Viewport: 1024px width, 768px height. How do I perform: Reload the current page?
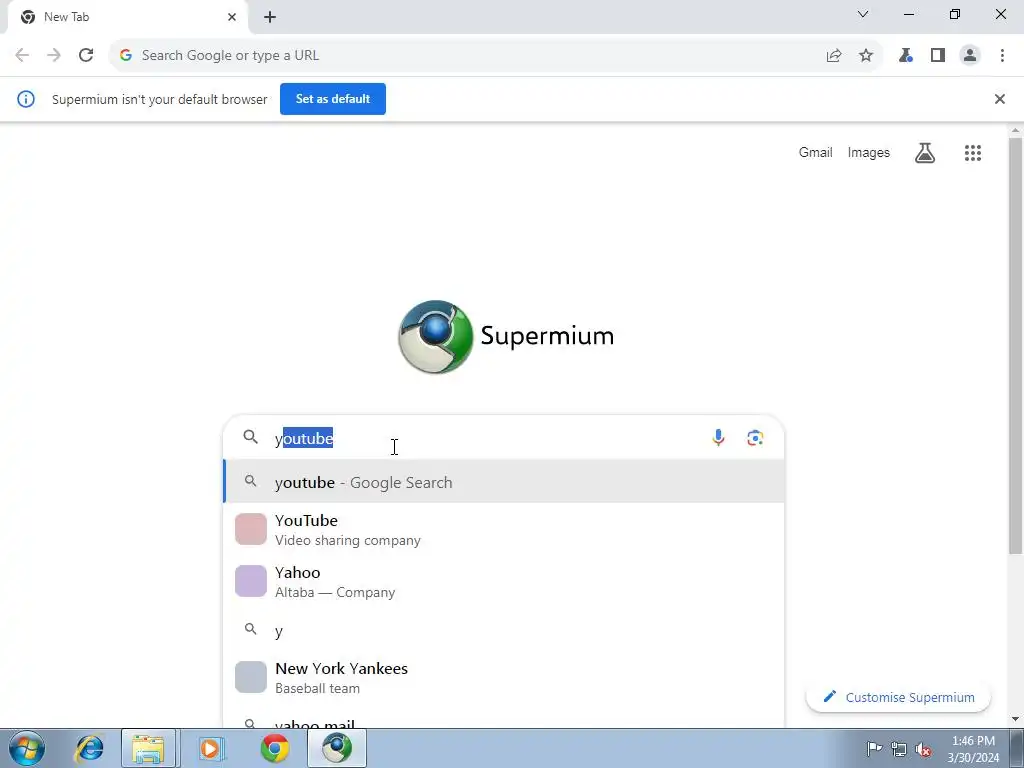tap(86, 56)
